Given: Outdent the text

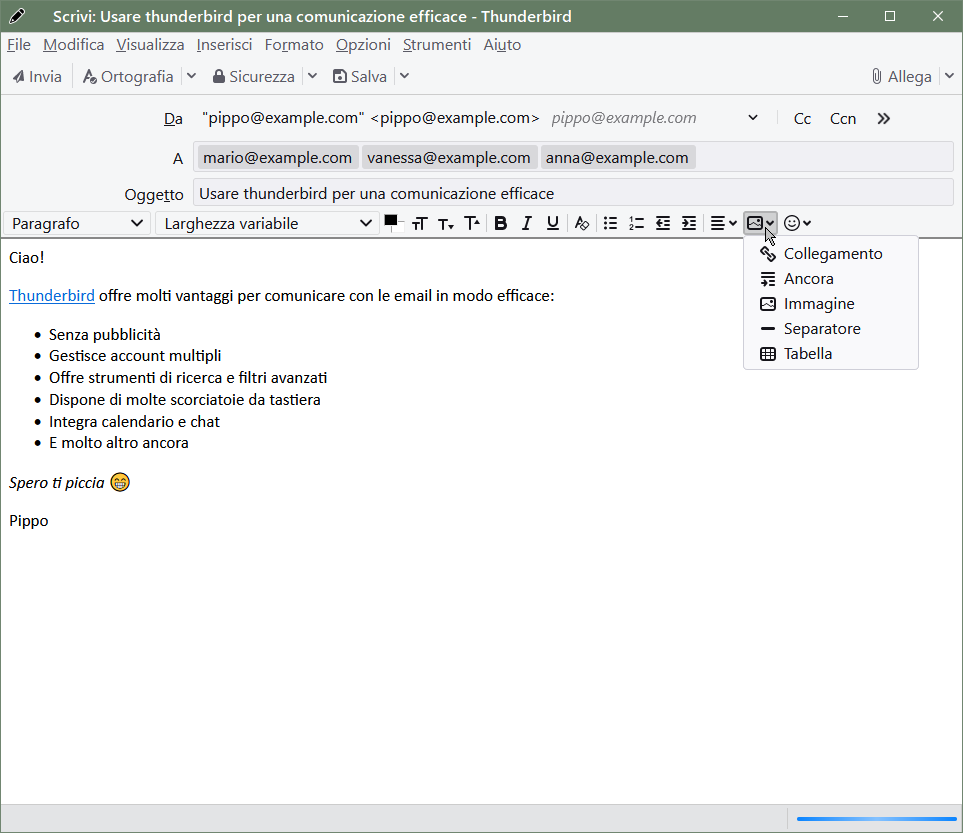Looking at the screenshot, I should point(663,224).
